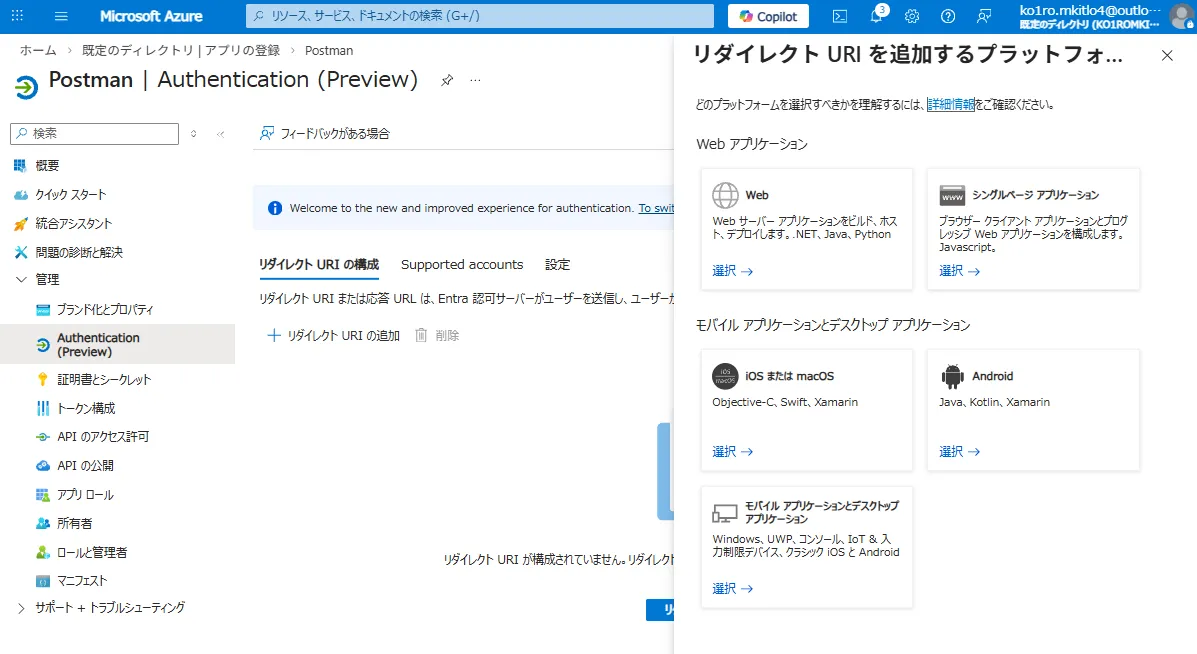Image resolution: width=1197 pixels, height=654 pixels.
Task: Select the Android platform
Action: 952,451
